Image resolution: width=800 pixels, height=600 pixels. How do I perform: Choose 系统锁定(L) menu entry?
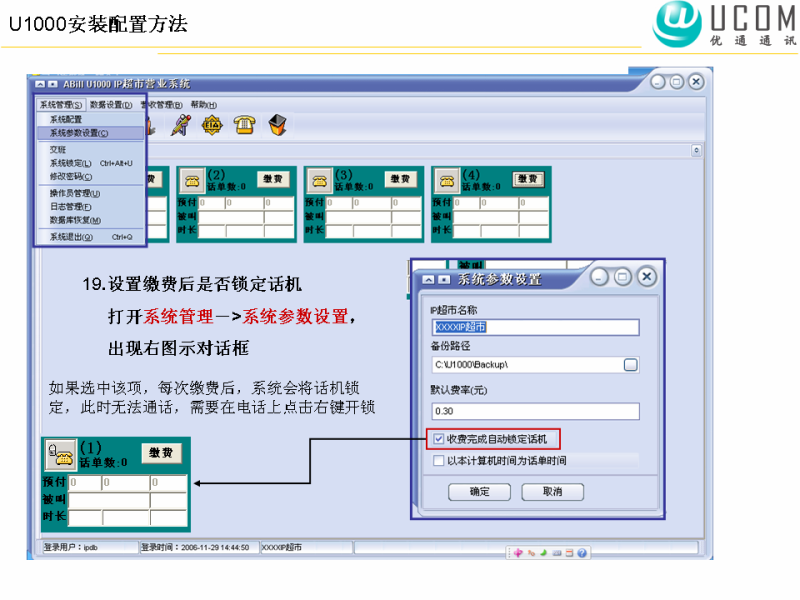point(90,163)
